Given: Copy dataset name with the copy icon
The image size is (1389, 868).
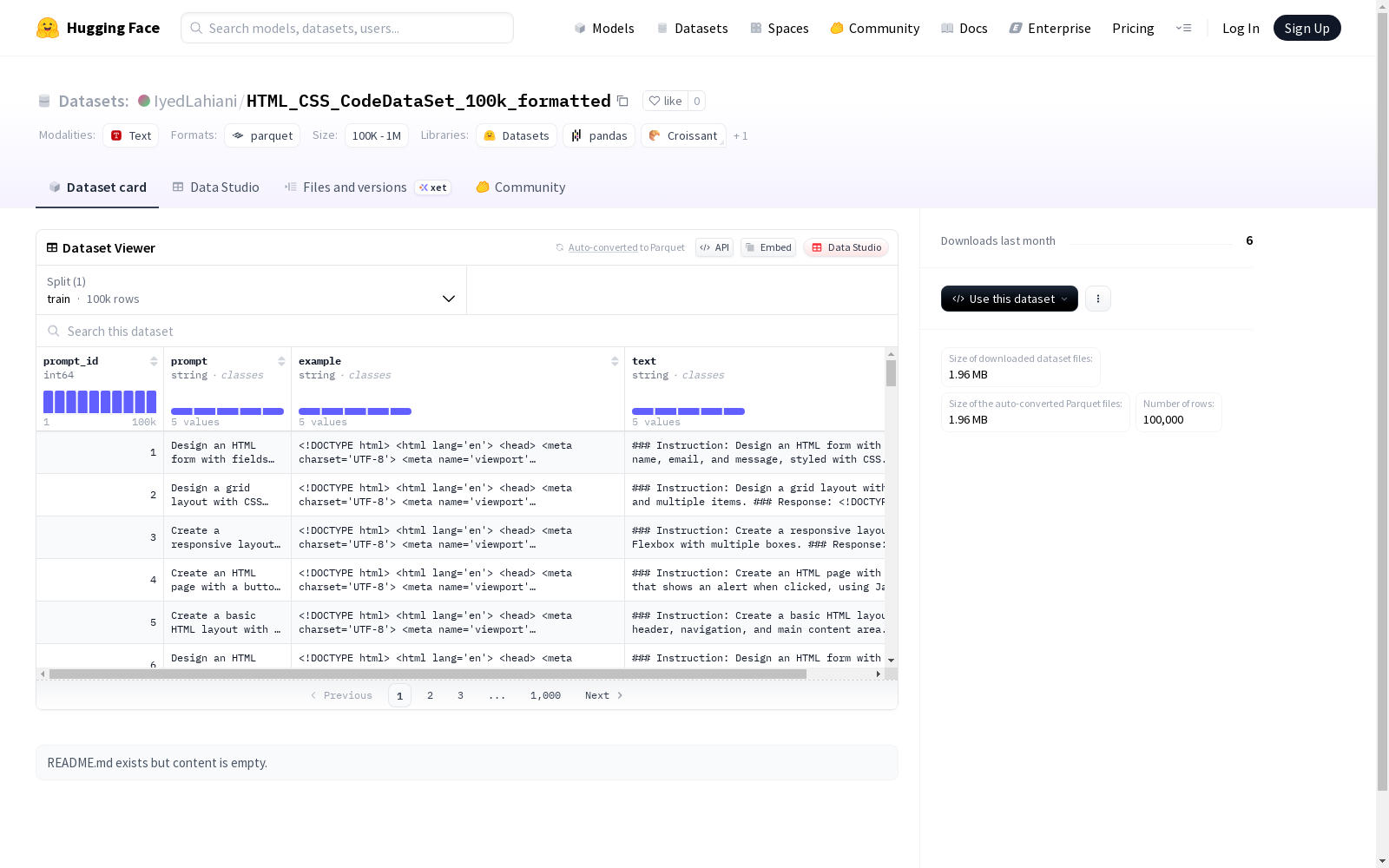Looking at the screenshot, I should click(622, 101).
